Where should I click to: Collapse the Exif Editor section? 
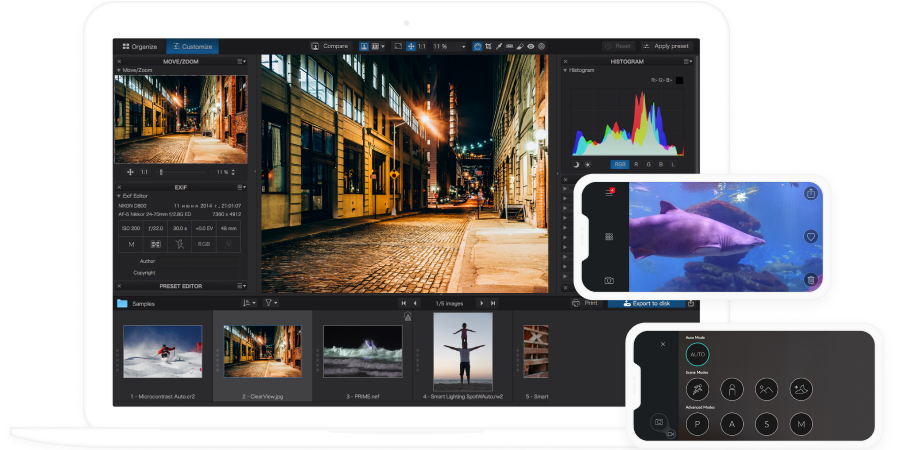[118, 197]
